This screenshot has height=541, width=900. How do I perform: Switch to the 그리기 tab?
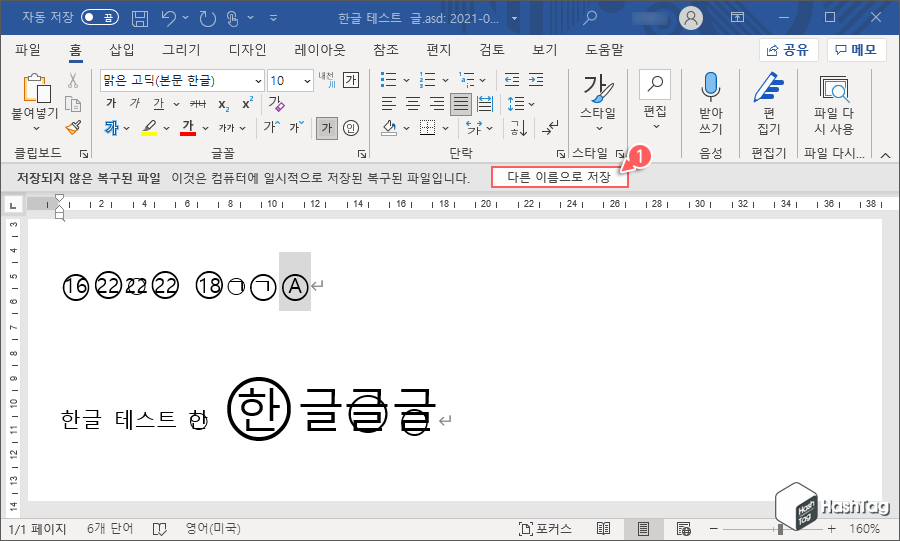point(181,50)
